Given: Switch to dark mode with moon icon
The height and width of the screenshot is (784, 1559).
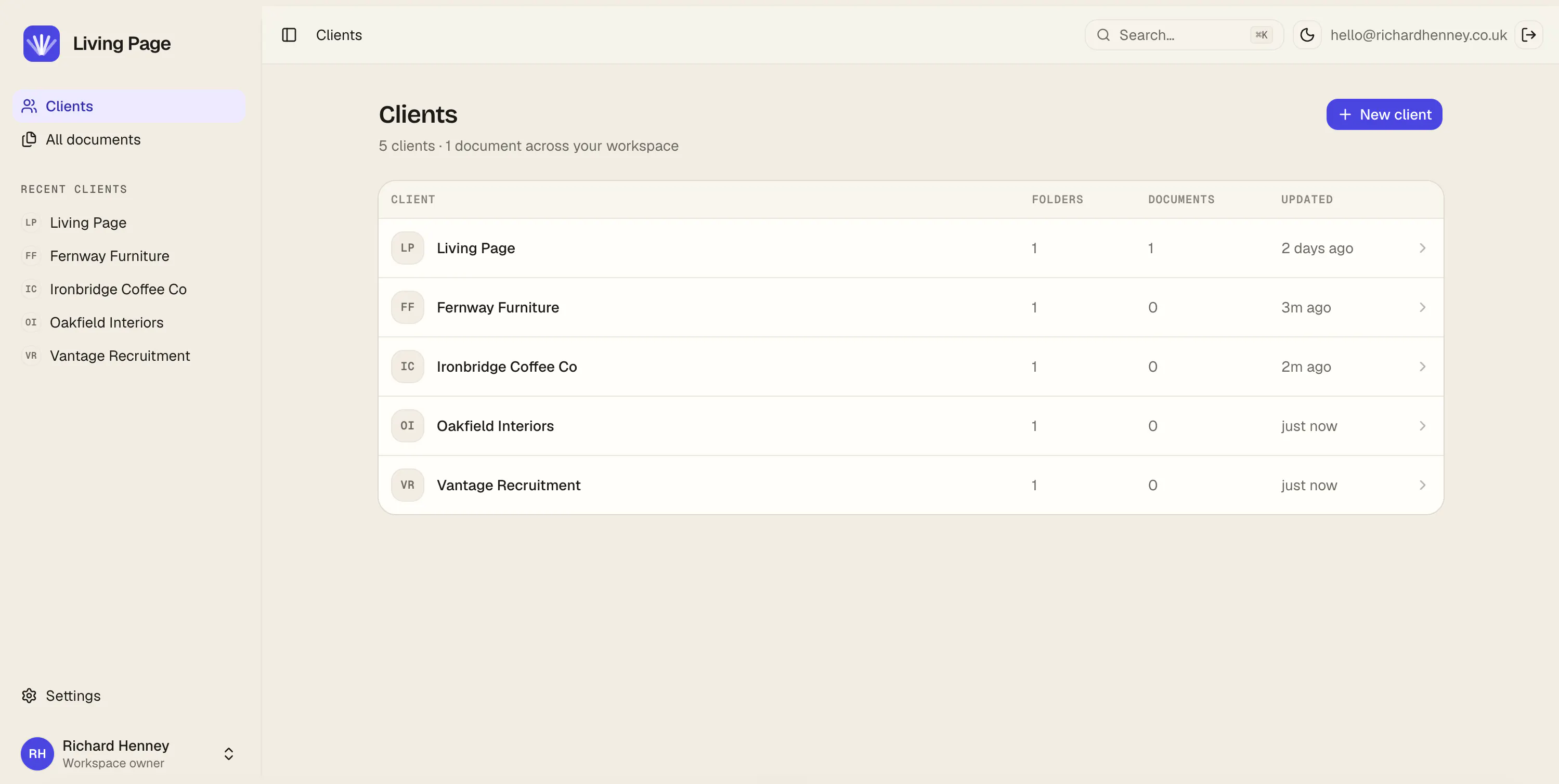Looking at the screenshot, I should coord(1307,35).
